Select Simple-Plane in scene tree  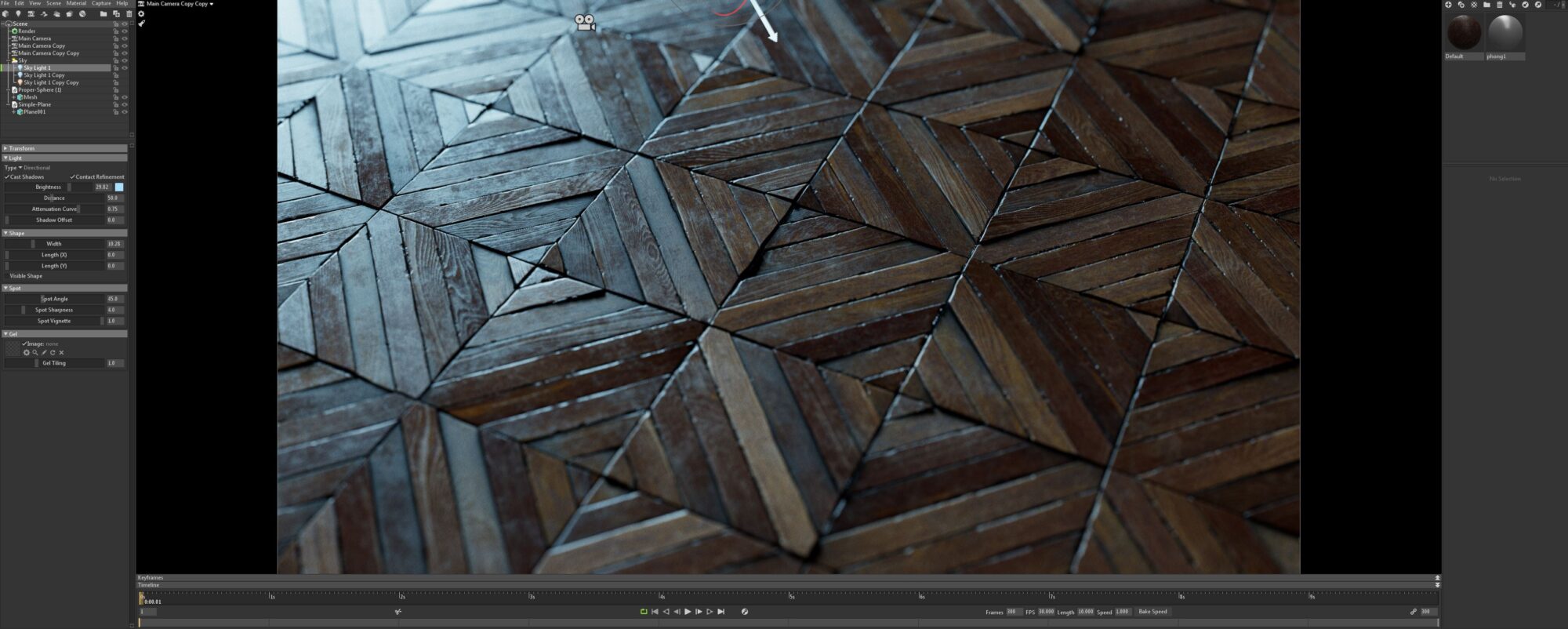34,104
